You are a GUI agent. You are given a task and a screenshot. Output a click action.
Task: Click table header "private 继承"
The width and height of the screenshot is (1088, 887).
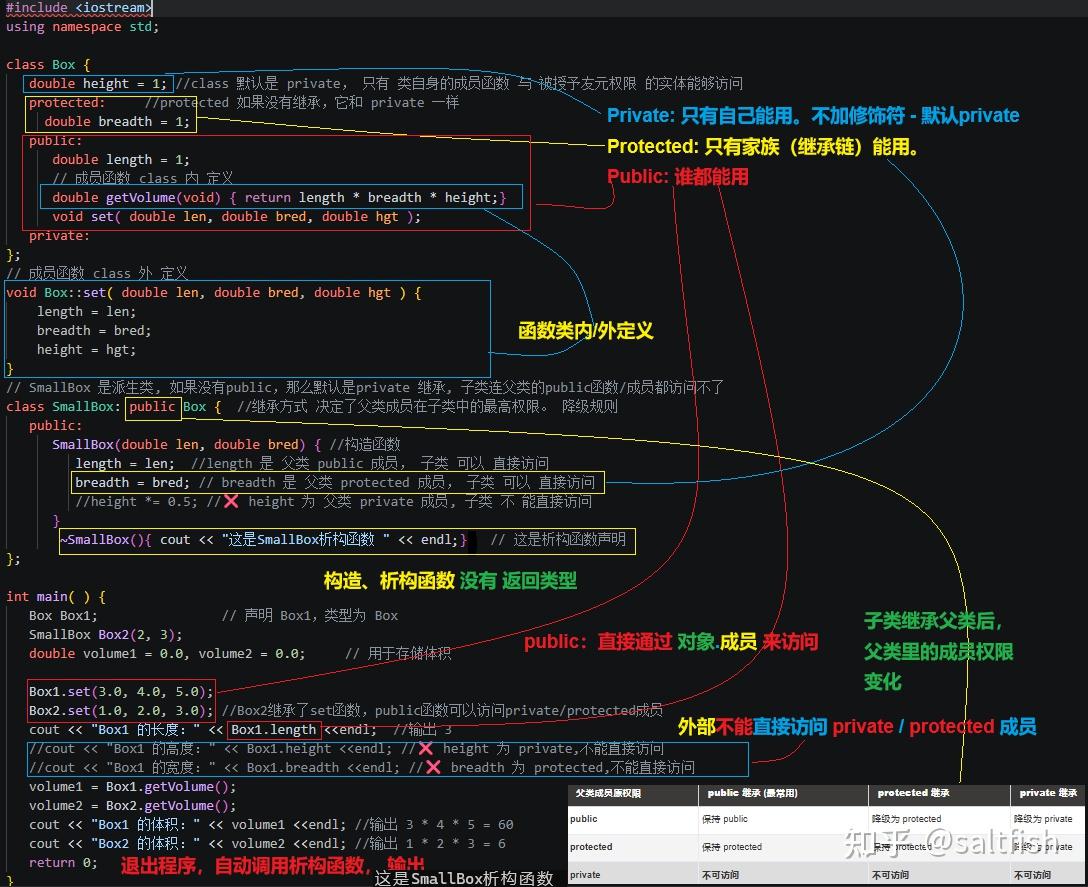(1048, 793)
